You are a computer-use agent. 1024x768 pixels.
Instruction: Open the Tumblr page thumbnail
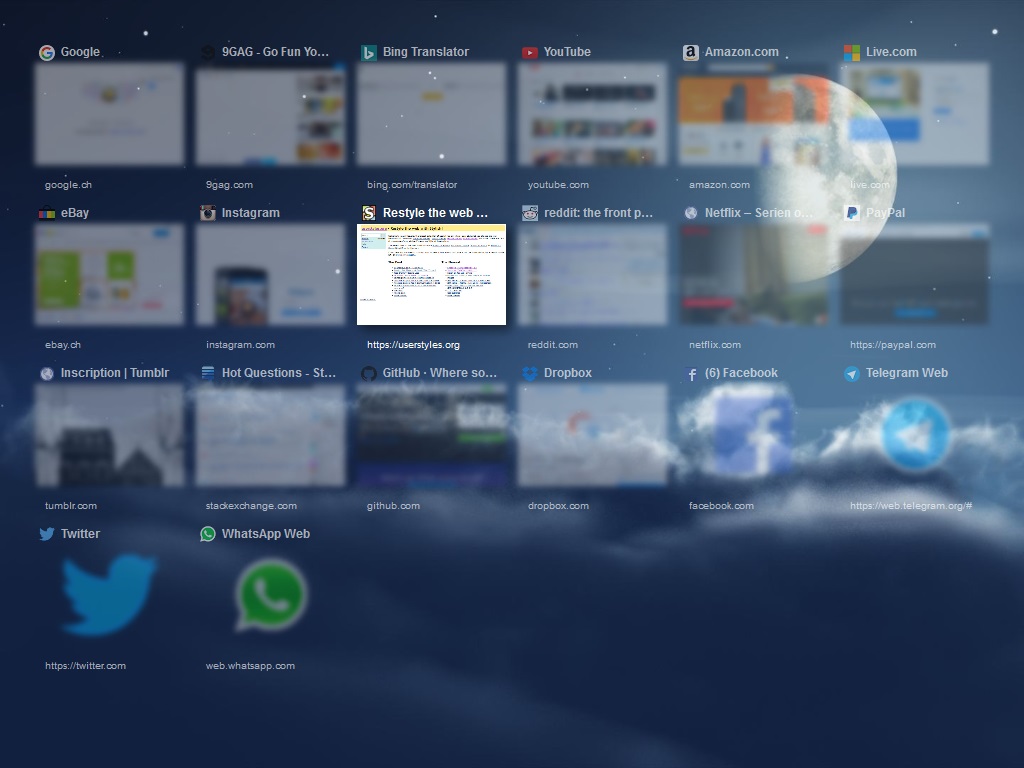[x=110, y=435]
